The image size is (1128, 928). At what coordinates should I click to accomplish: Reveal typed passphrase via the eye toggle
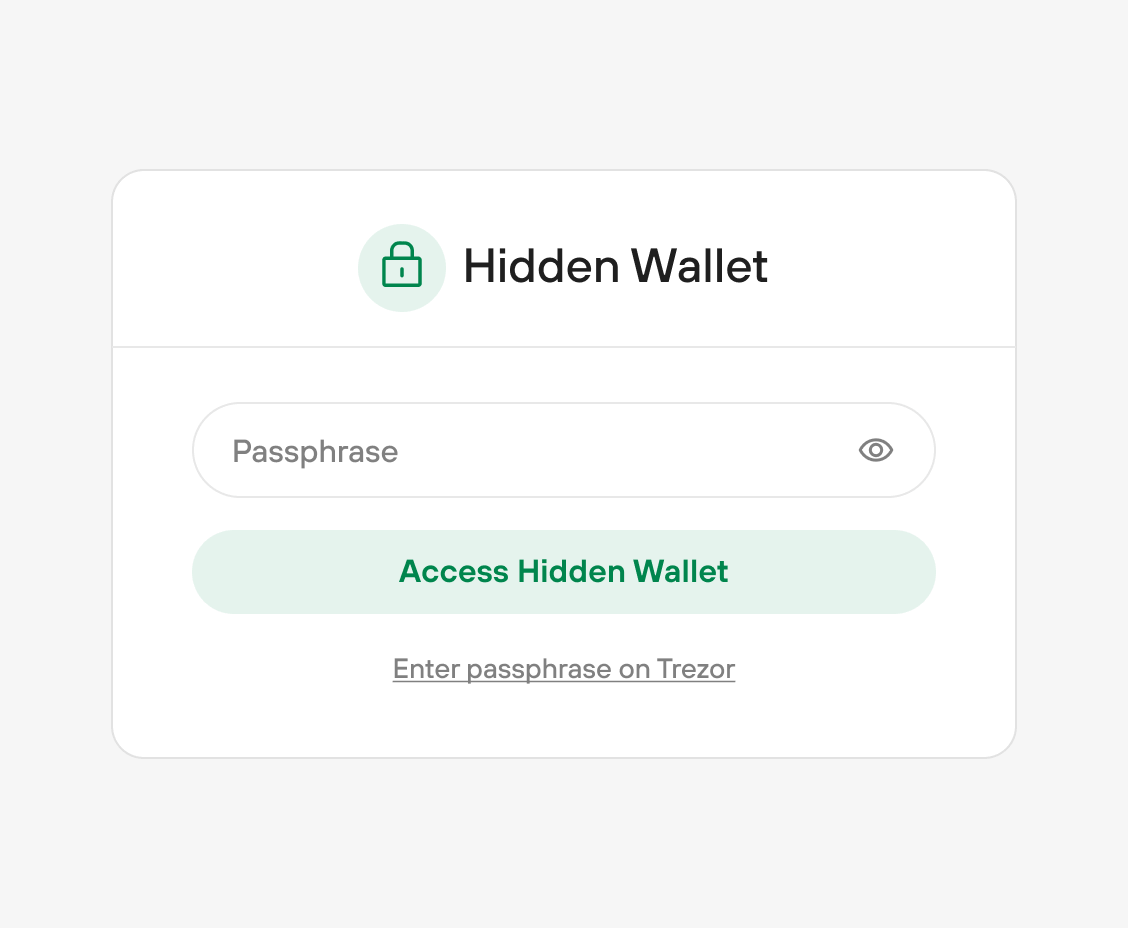[875, 450]
